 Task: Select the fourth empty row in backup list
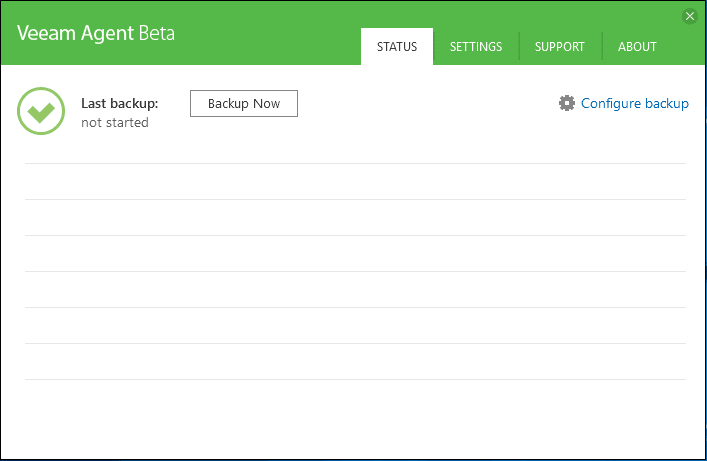click(355, 289)
